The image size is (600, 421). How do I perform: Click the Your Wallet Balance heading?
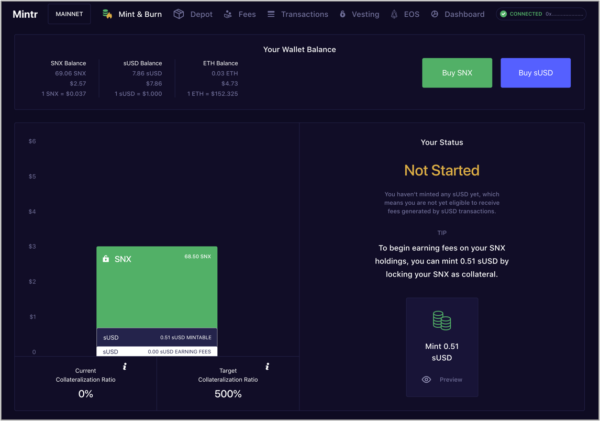pos(299,49)
